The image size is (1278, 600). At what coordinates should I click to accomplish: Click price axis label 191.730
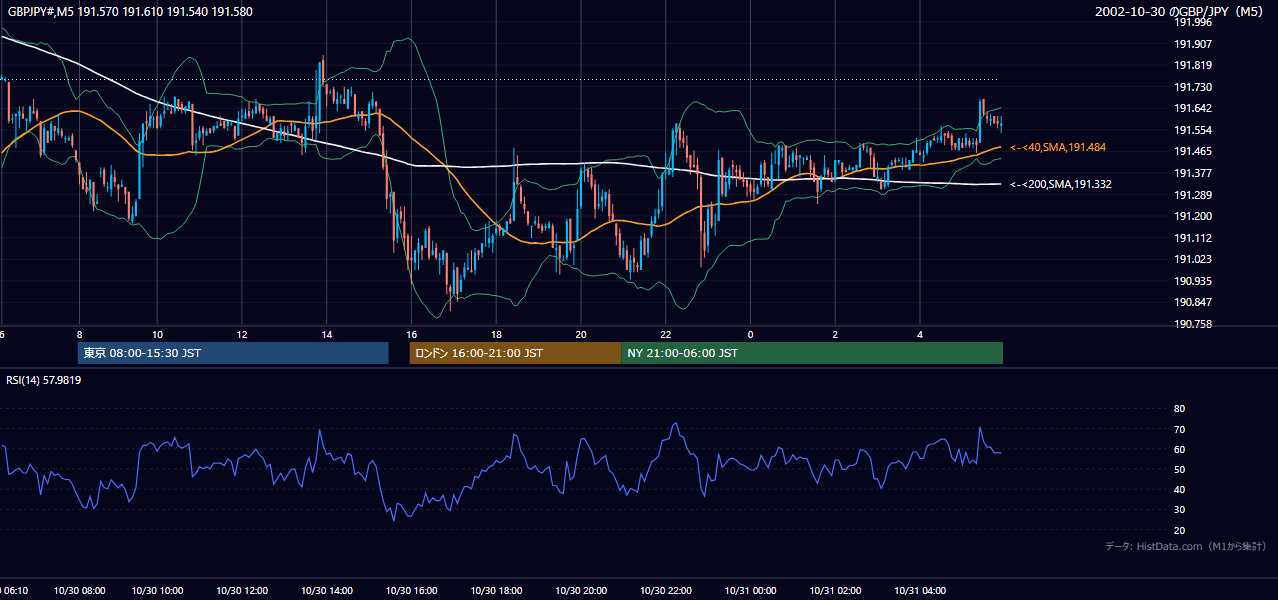pyautogui.click(x=1192, y=88)
